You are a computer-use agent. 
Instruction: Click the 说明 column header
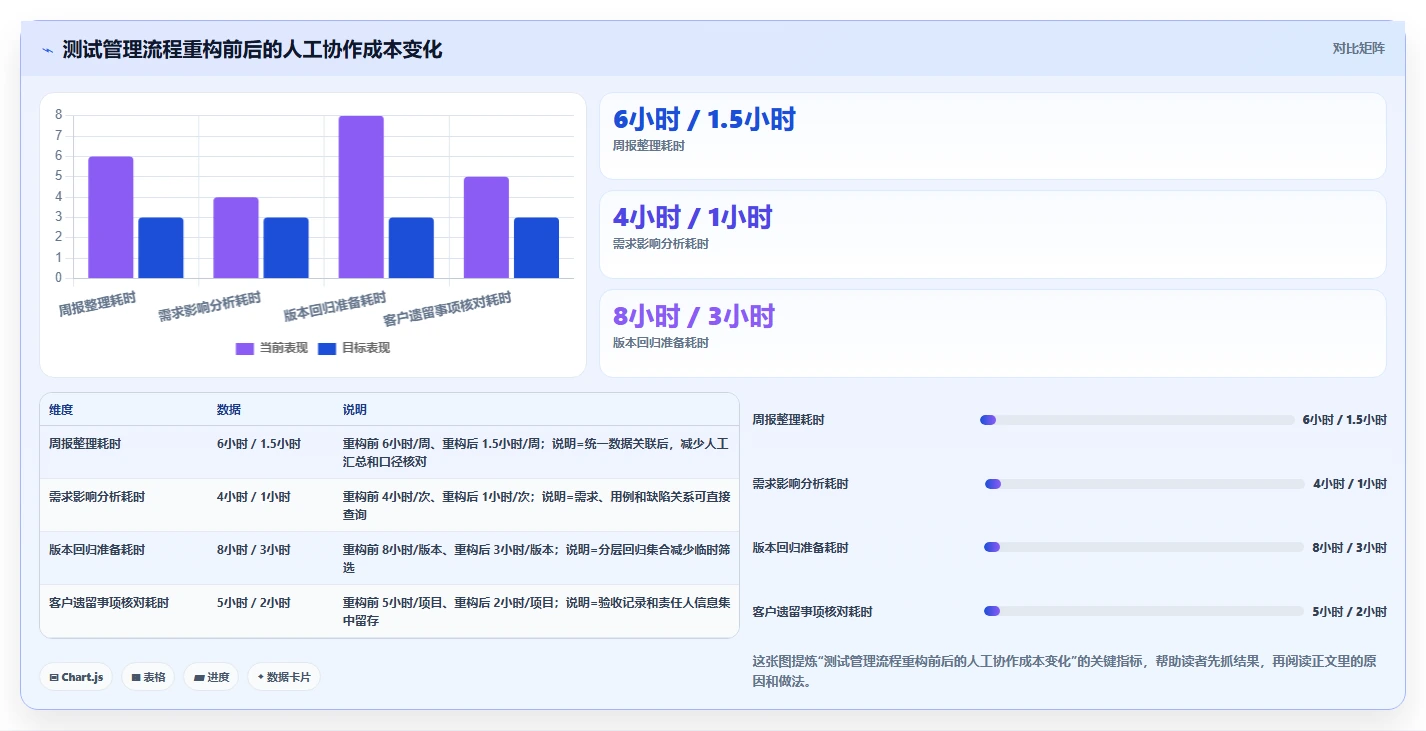pyautogui.click(x=355, y=410)
